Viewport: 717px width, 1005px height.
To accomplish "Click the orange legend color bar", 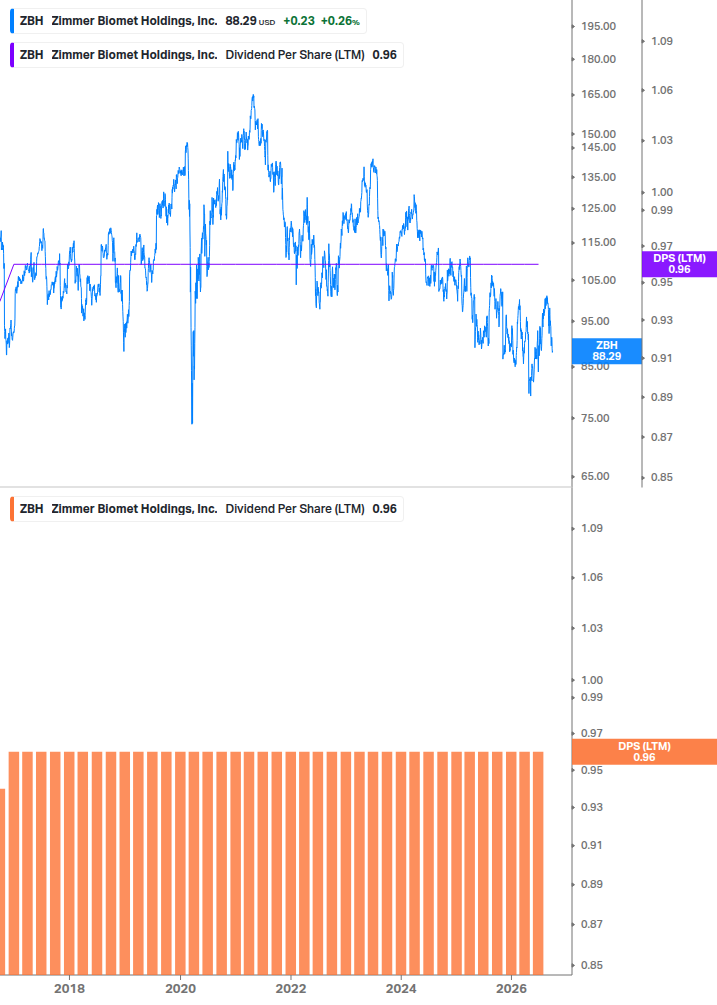I will tap(12, 509).
